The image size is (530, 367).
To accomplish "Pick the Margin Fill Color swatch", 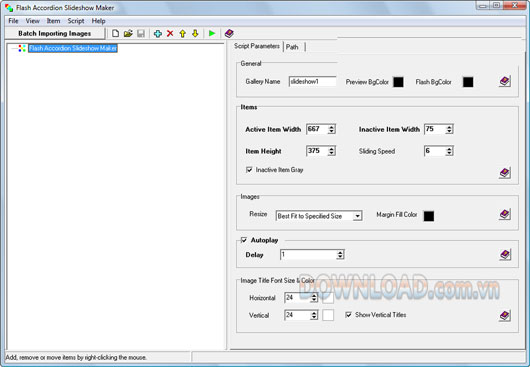I will point(429,216).
